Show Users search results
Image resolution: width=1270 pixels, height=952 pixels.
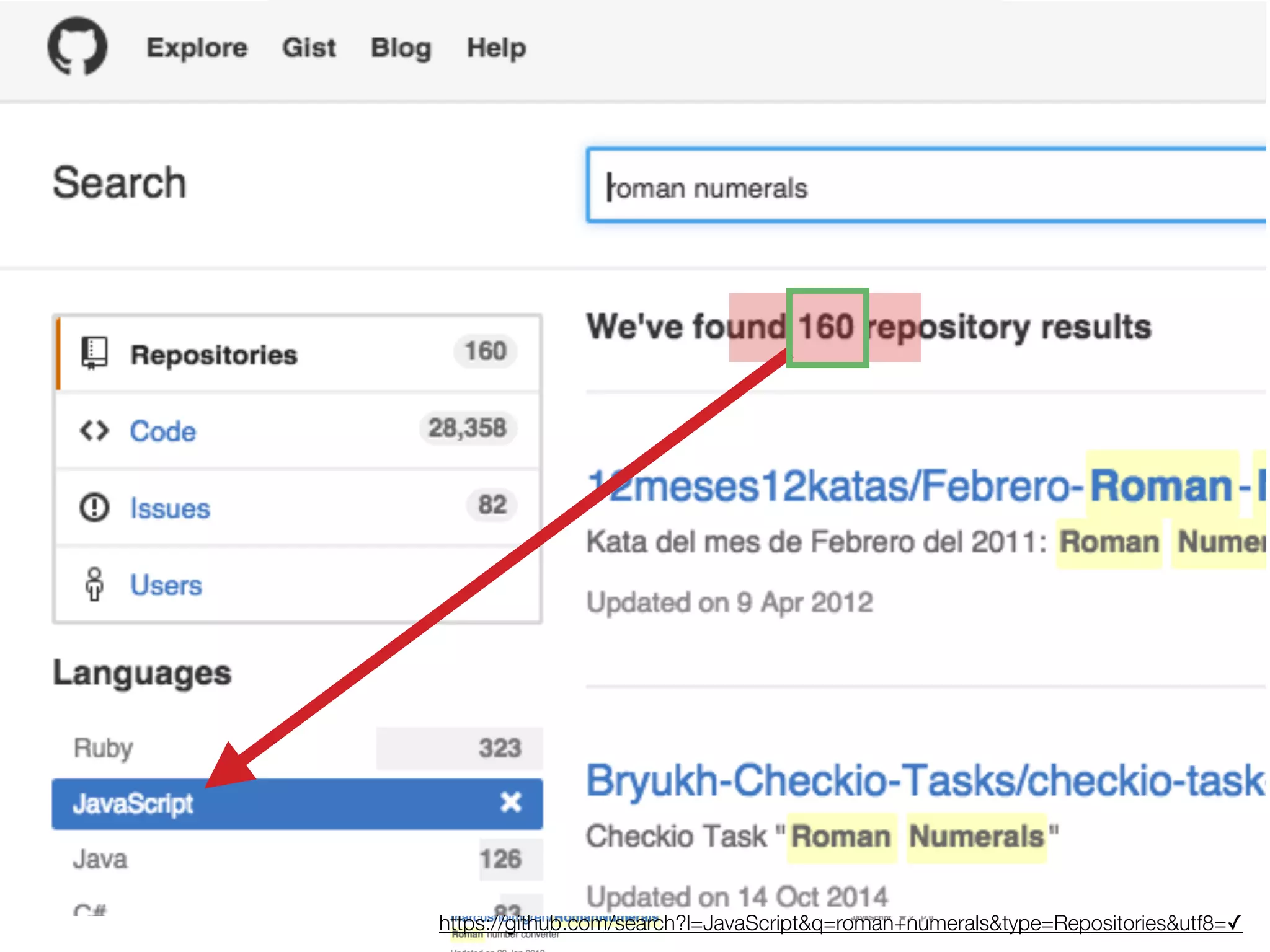point(299,584)
